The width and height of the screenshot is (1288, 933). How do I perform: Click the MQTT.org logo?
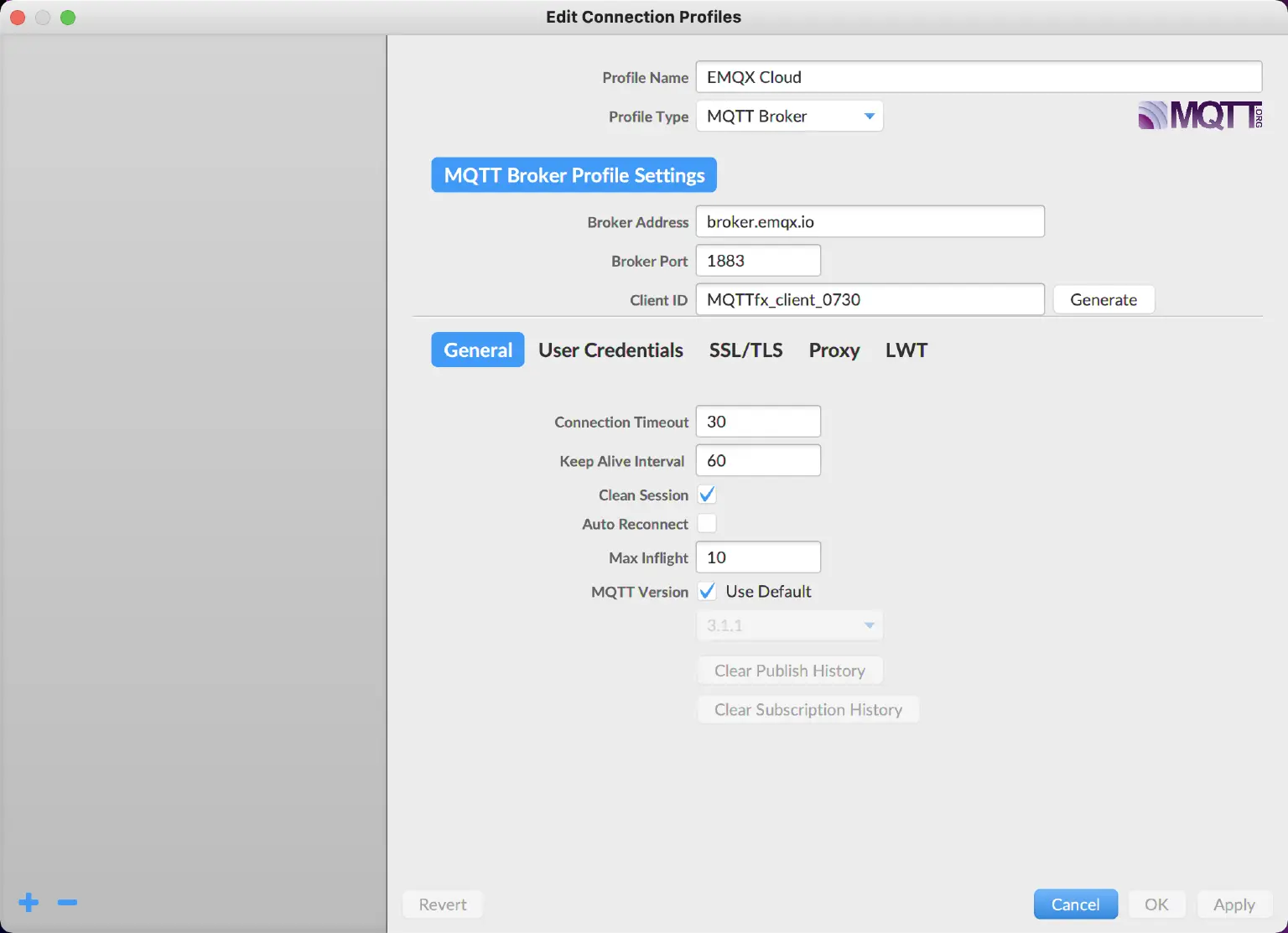point(1199,115)
